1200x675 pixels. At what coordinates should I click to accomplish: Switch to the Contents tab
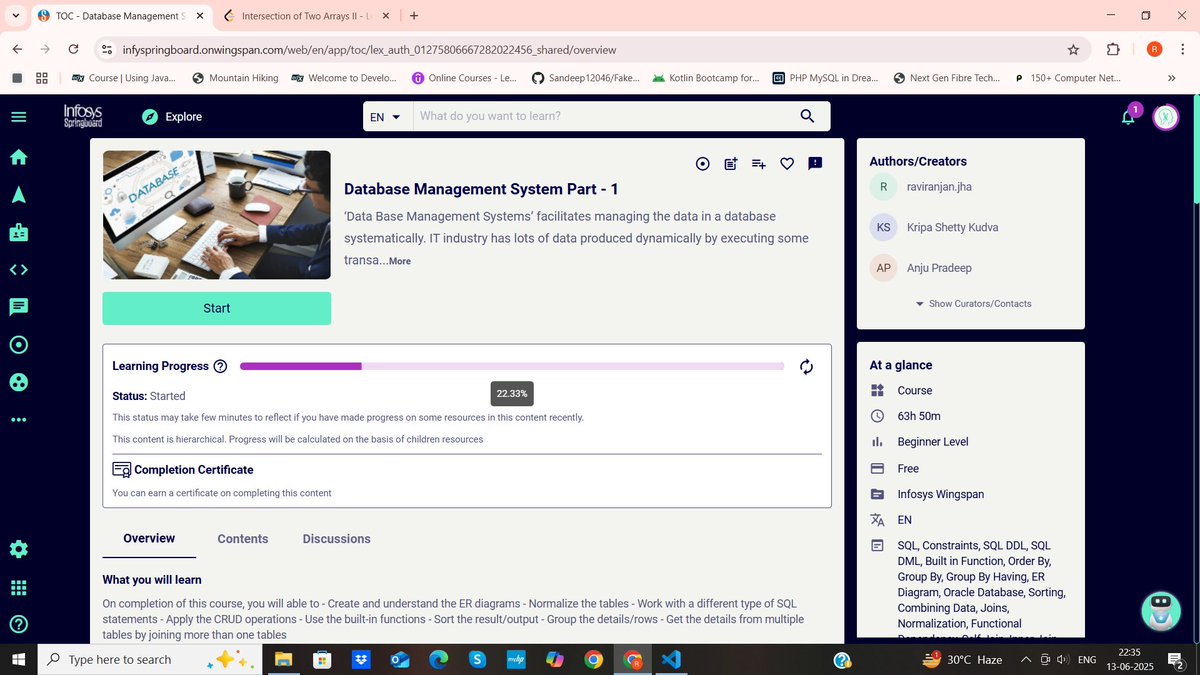tap(243, 539)
